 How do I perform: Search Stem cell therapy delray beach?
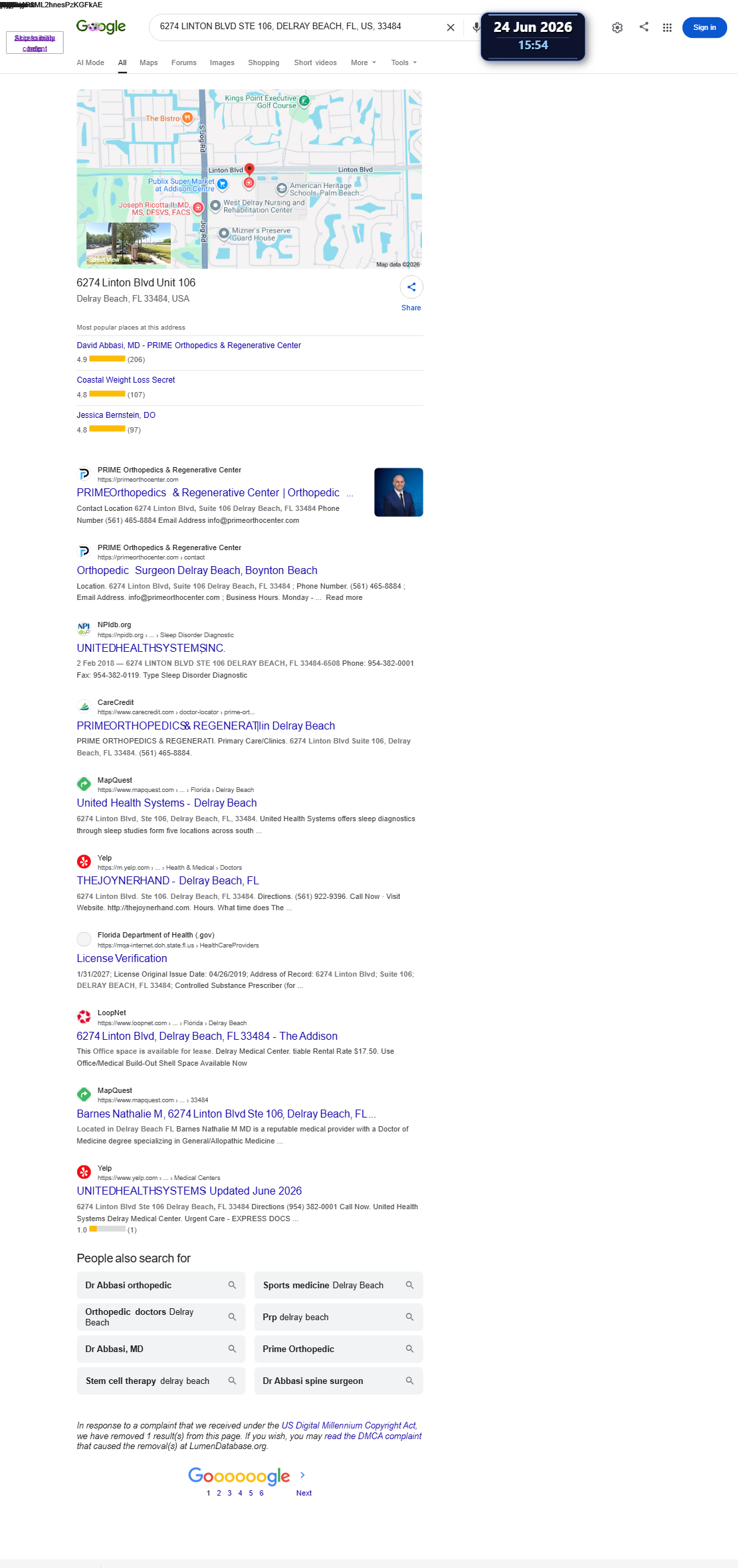(x=161, y=1381)
